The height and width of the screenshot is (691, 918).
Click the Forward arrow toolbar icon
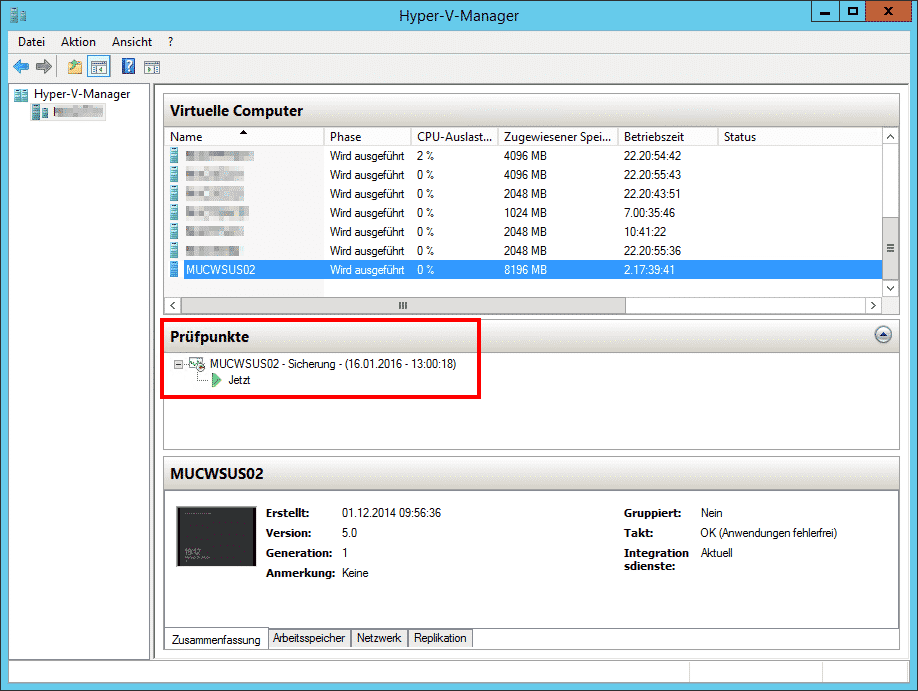(44, 67)
